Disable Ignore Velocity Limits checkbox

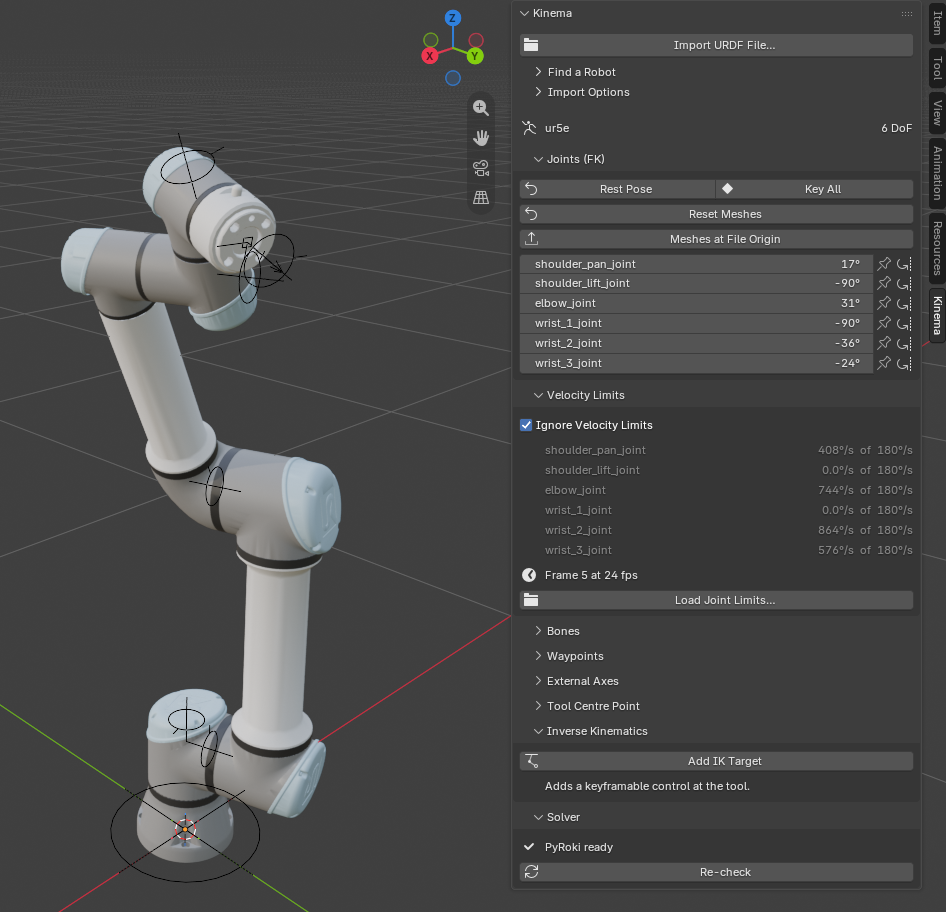(x=526, y=425)
